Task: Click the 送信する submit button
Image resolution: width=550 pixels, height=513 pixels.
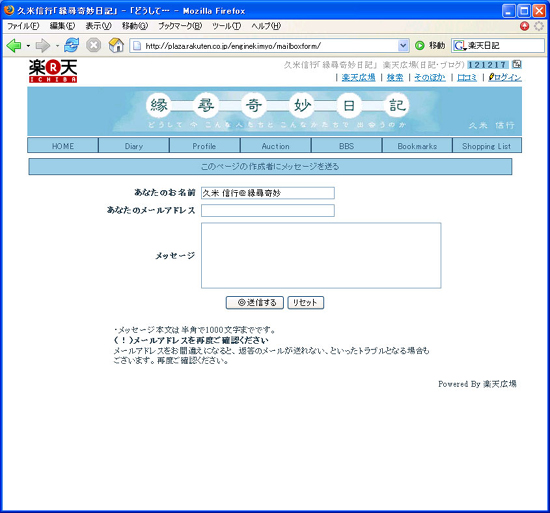Action: (255, 303)
